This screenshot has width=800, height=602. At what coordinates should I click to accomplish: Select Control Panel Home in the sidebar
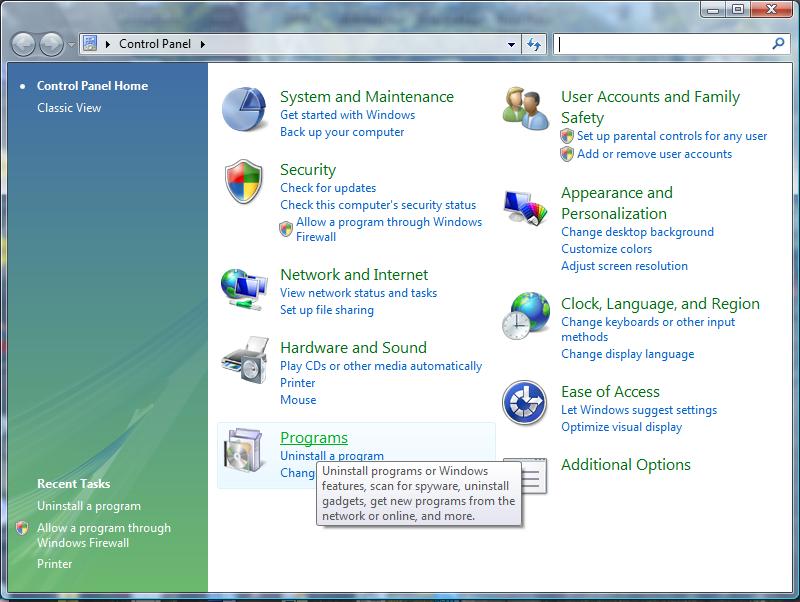coord(92,86)
